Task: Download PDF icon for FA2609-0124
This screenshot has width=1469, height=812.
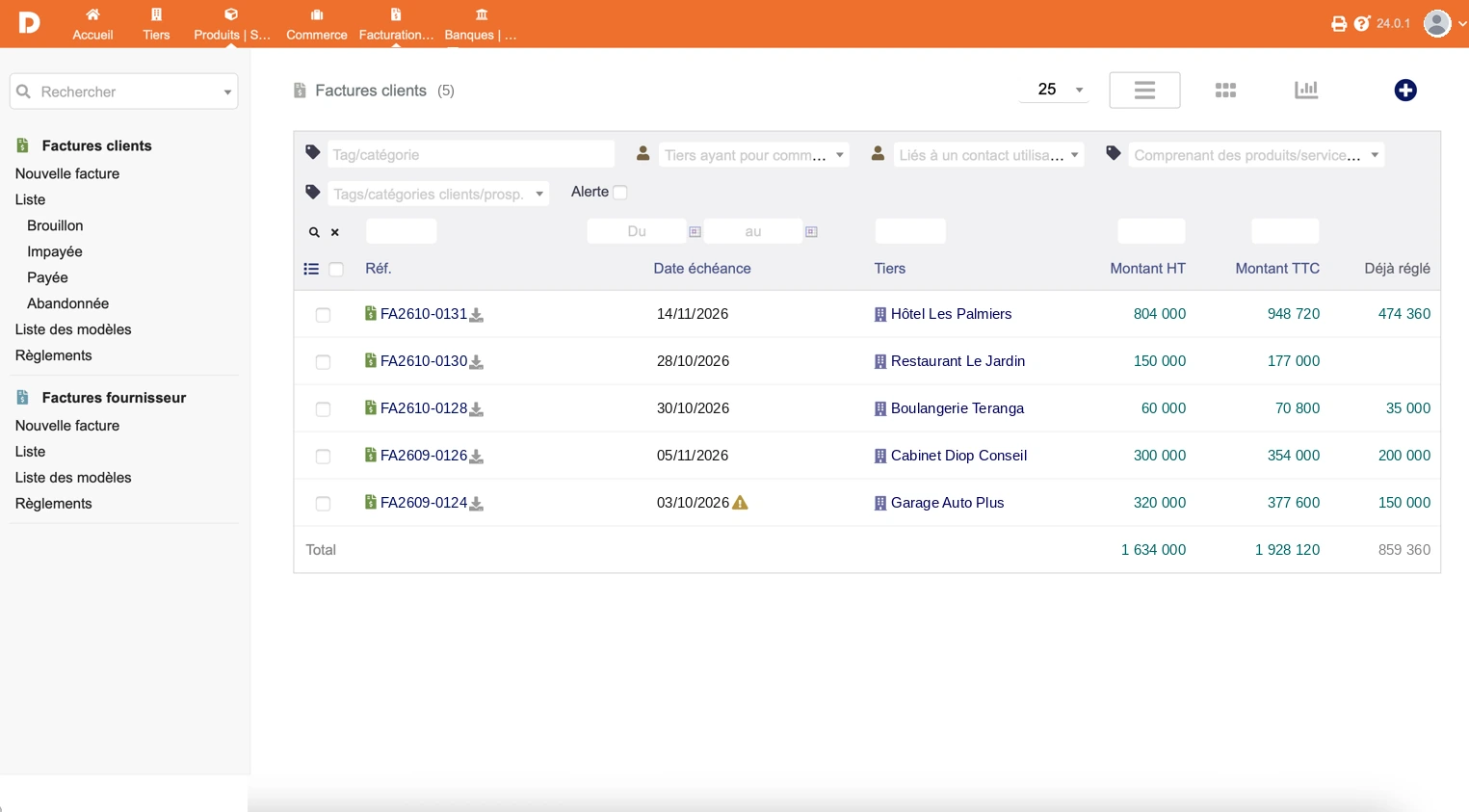Action: coord(476,504)
